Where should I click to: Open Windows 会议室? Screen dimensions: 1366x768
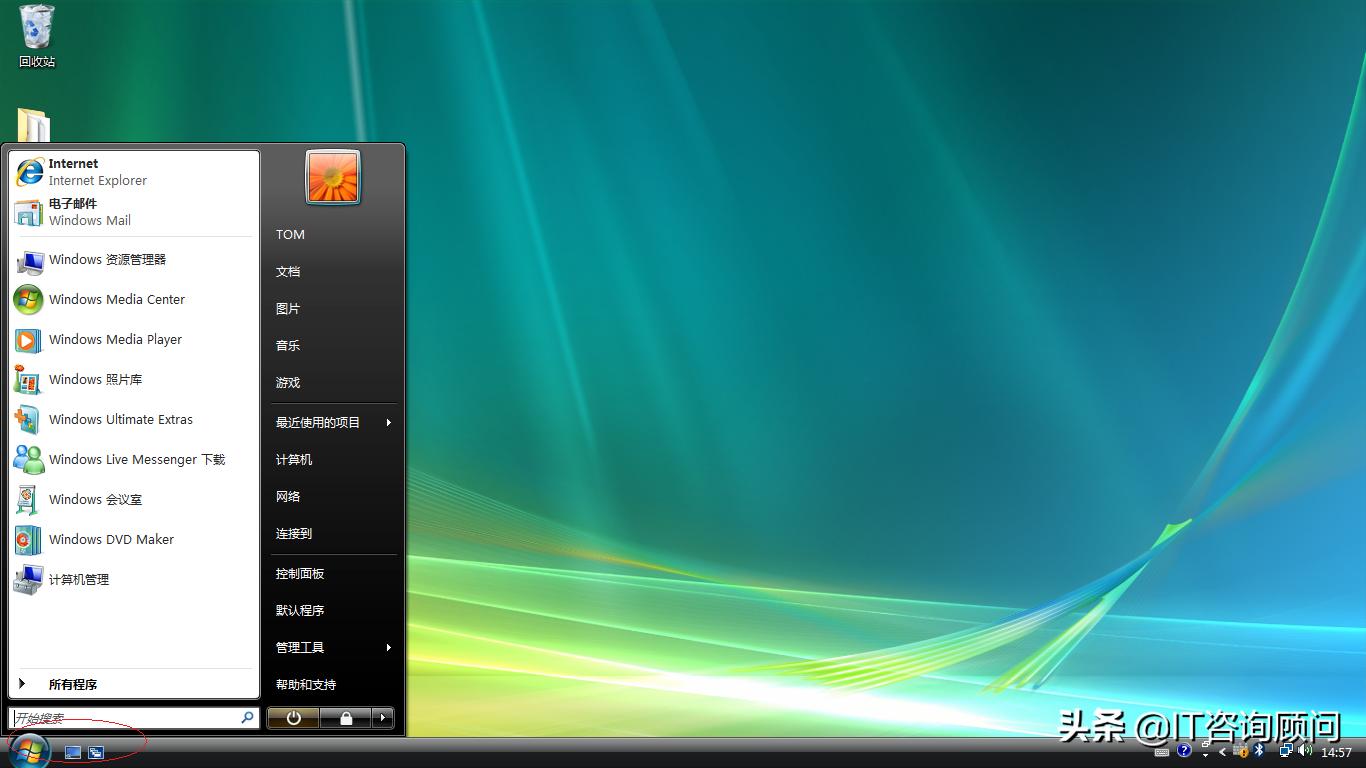tap(95, 499)
